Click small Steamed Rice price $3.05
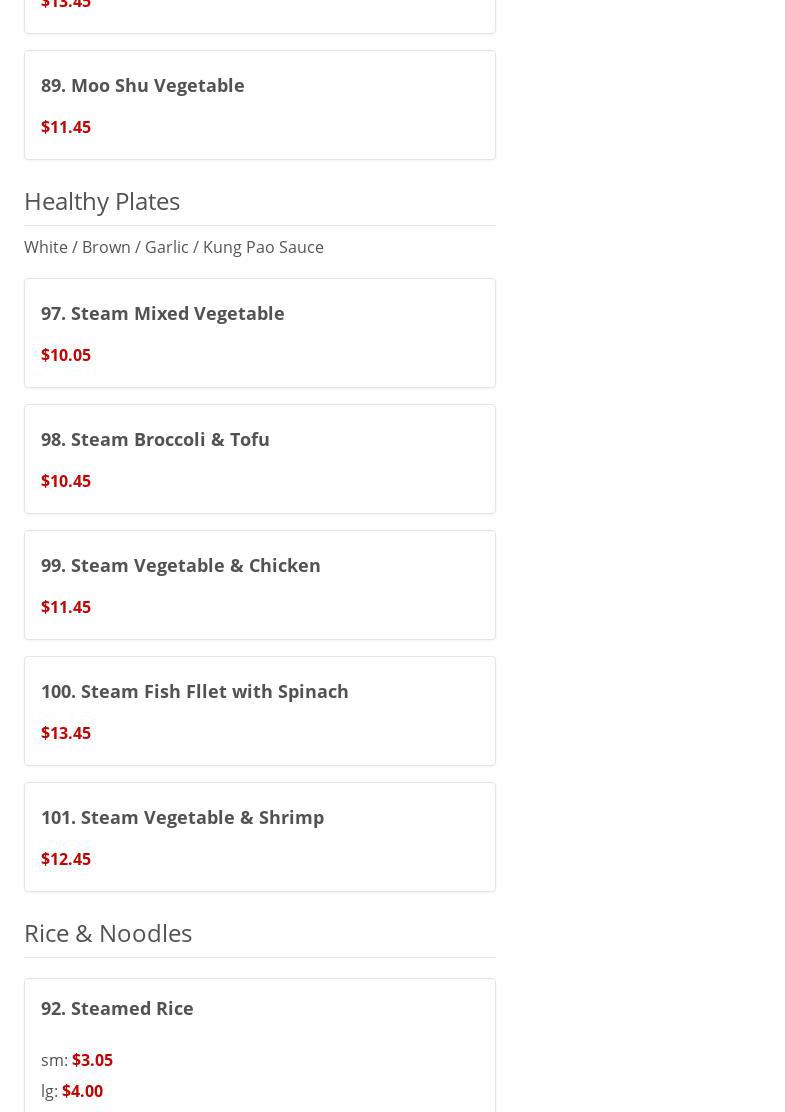 [92, 1060]
